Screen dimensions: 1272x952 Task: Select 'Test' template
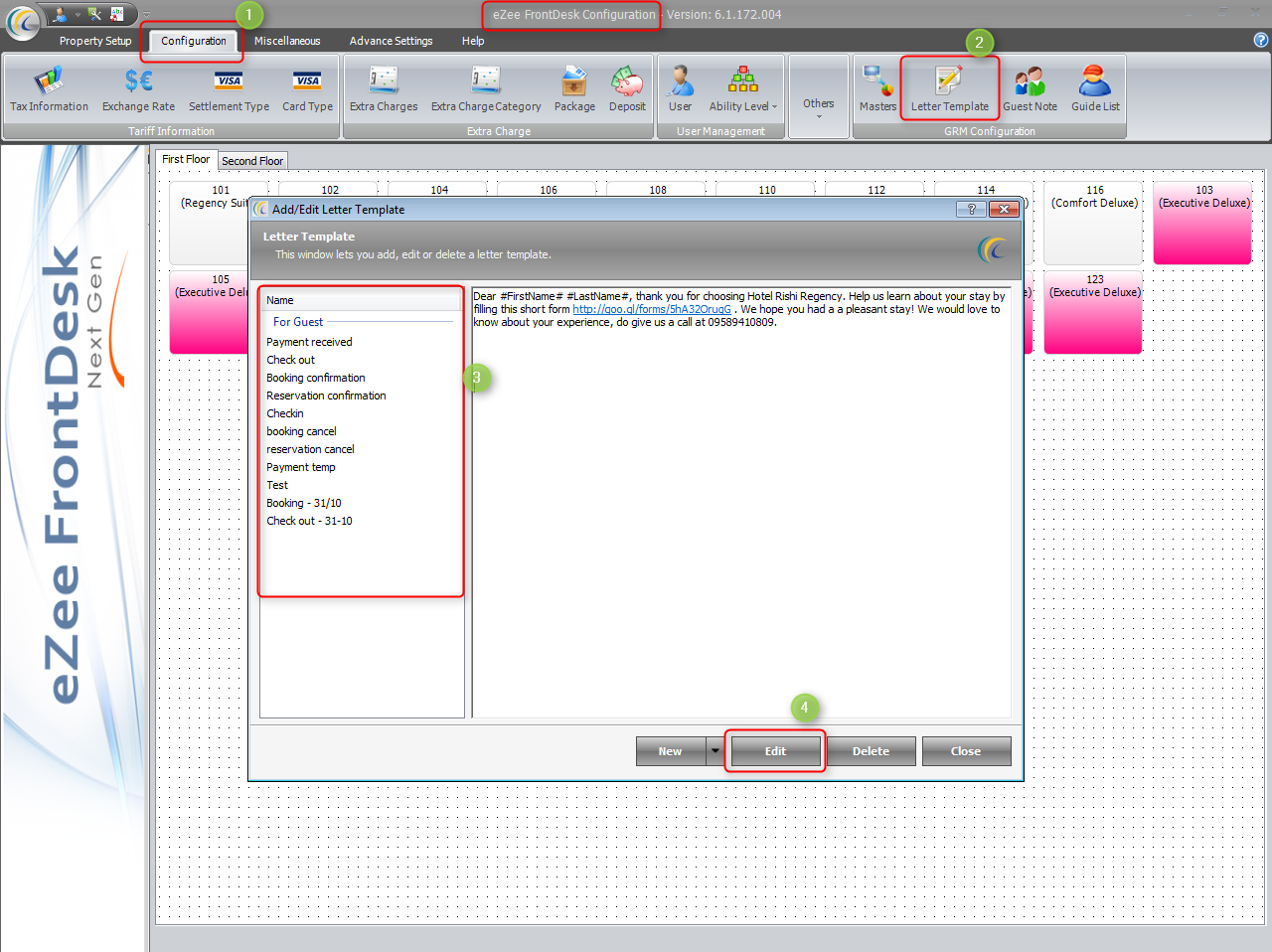277,485
